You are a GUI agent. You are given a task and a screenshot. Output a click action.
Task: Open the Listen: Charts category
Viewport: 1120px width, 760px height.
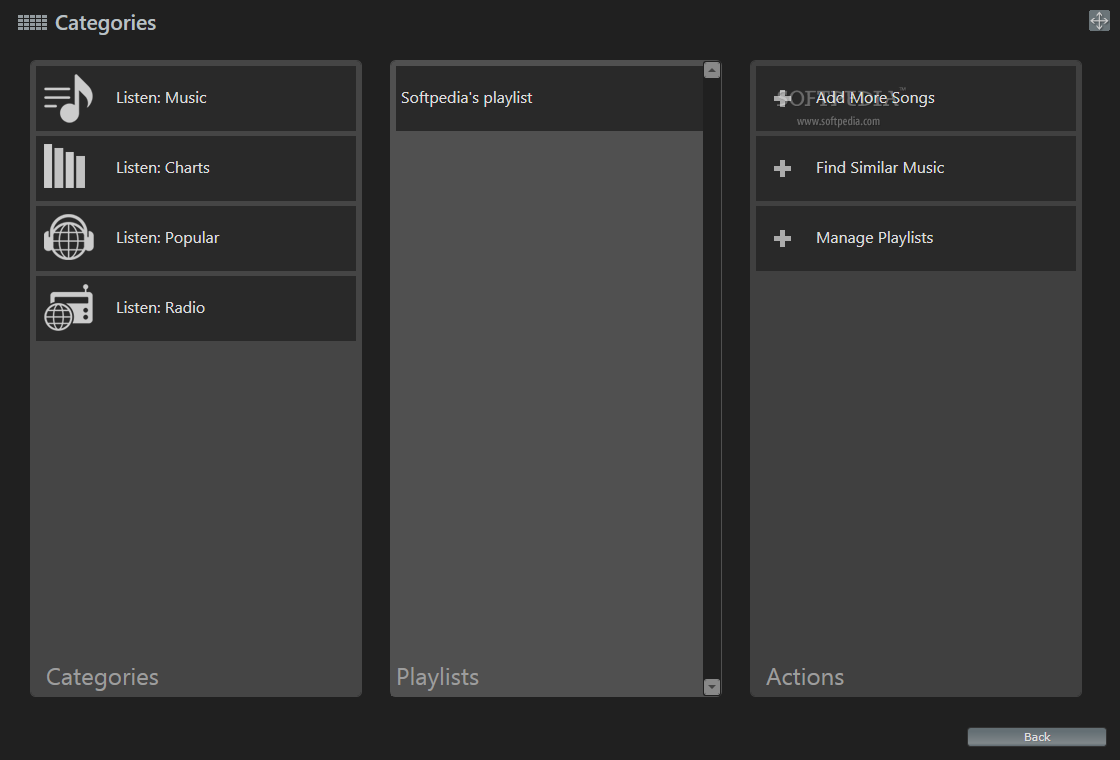point(196,169)
